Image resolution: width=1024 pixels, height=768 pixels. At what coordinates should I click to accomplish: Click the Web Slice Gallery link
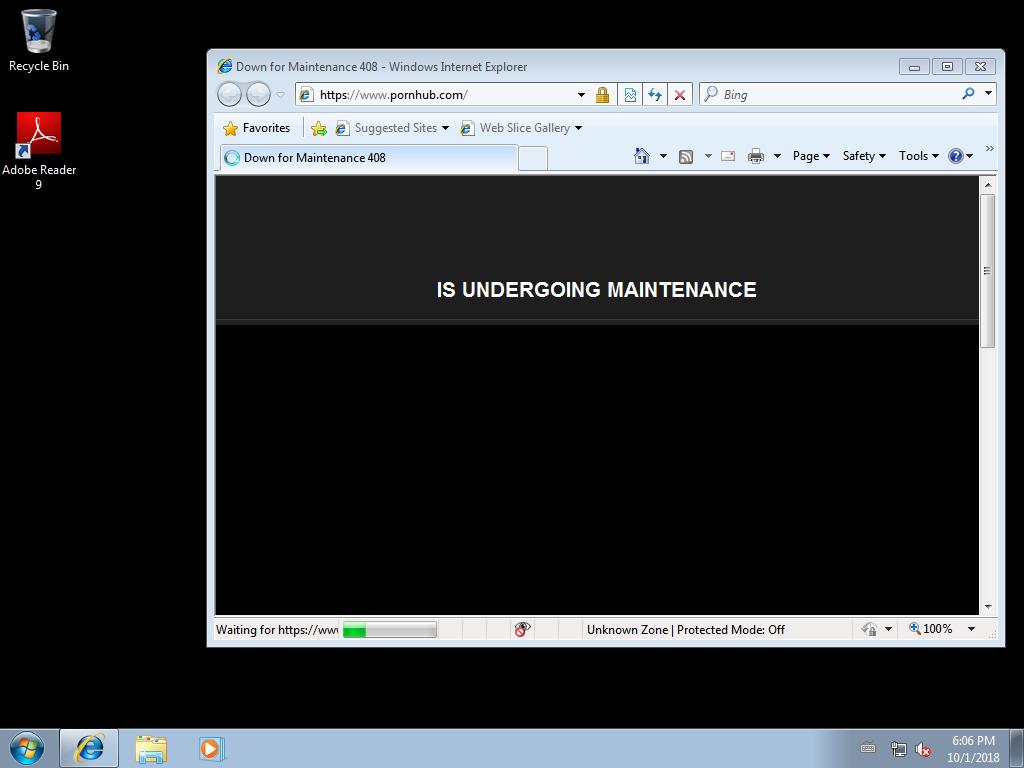click(x=524, y=128)
